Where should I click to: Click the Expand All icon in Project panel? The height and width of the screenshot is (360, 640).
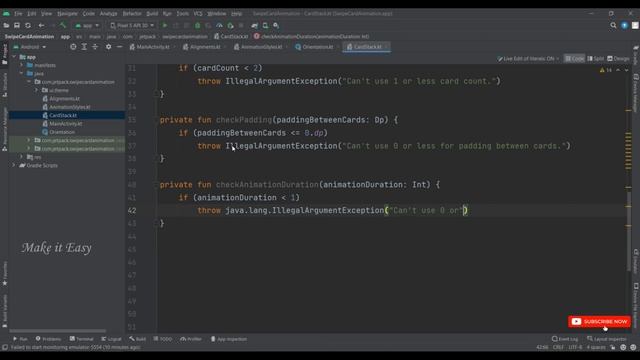point(84,47)
